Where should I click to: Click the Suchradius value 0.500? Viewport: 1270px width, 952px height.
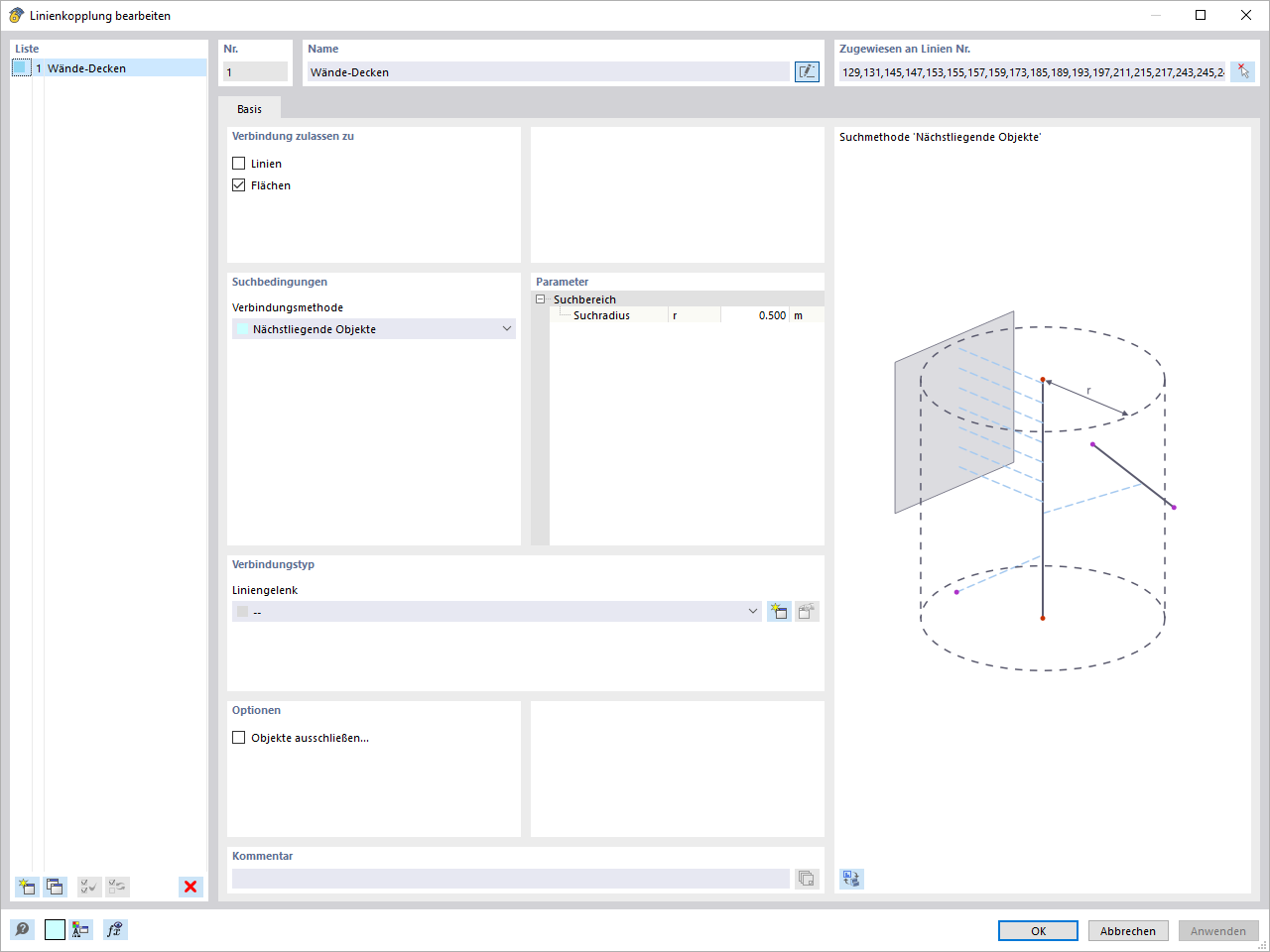pos(755,315)
